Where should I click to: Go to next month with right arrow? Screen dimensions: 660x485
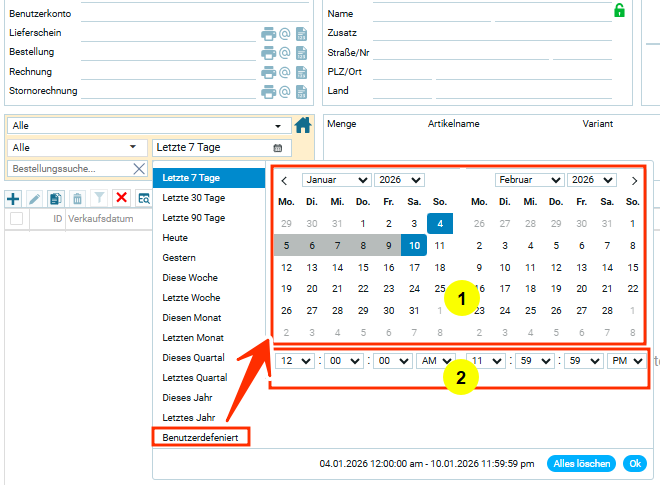(634, 181)
